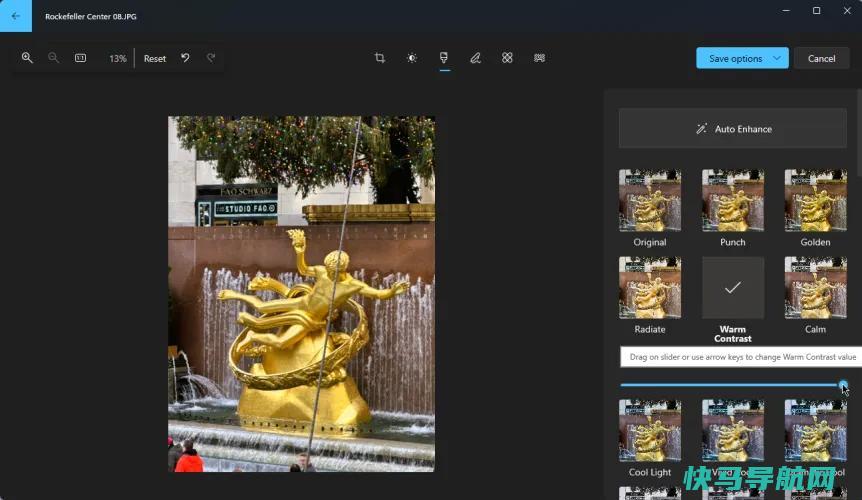Expand the Save options dropdown arrow
The image size is (862, 500).
(x=777, y=58)
